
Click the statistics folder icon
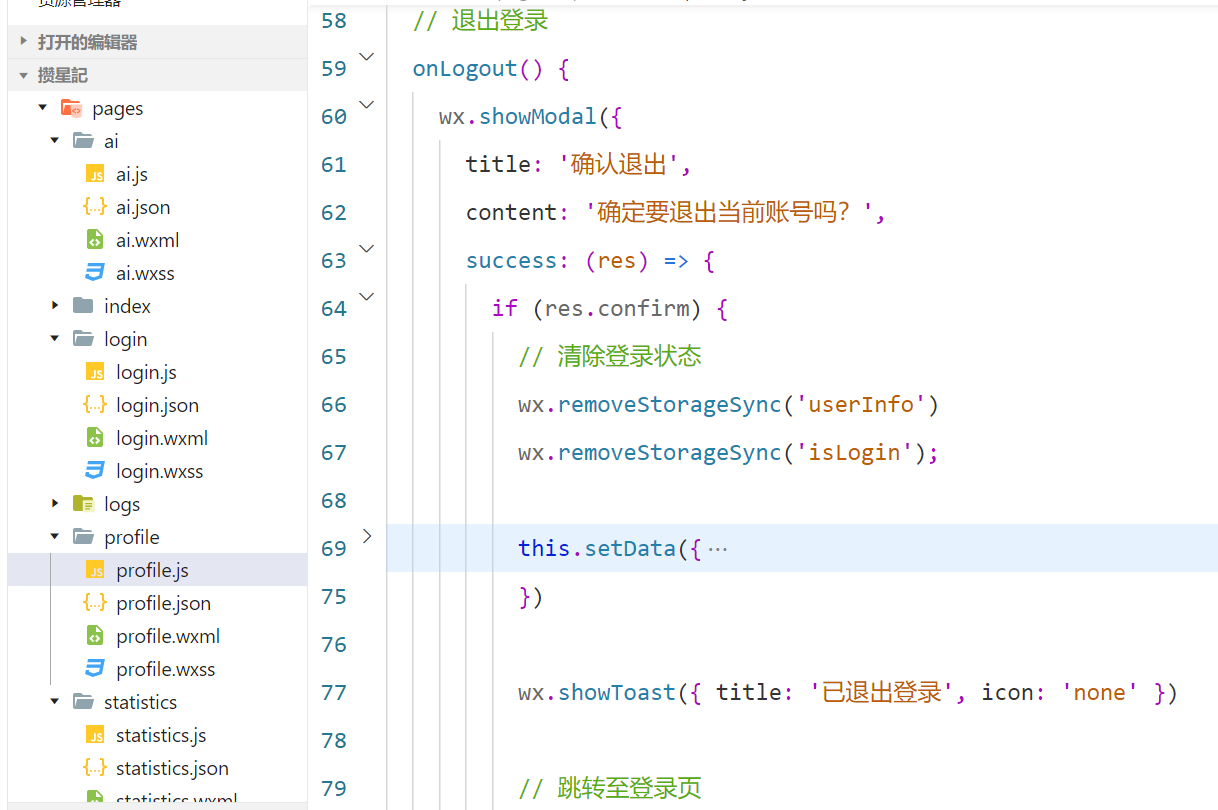(83, 702)
